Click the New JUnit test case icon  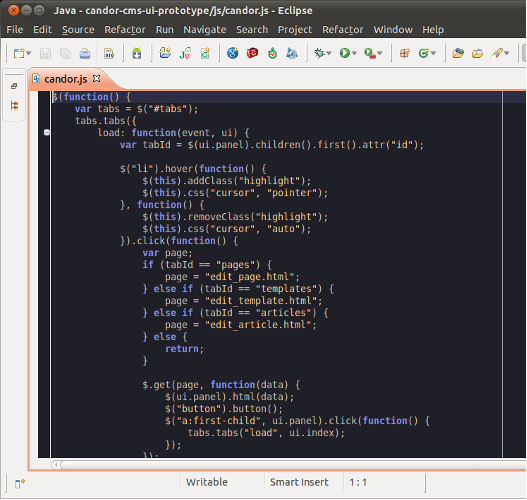click(x=185, y=53)
